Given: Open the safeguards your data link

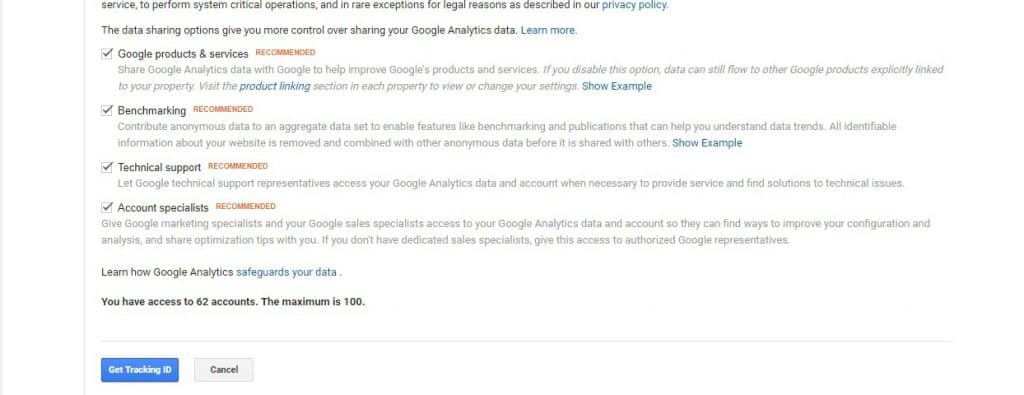Looking at the screenshot, I should [286, 272].
